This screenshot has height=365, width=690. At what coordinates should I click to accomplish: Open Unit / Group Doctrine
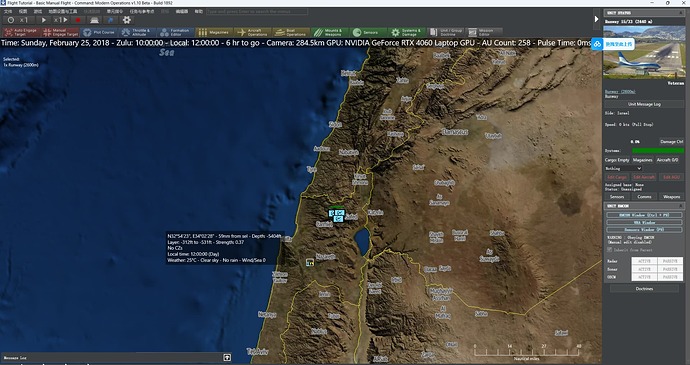coord(445,33)
